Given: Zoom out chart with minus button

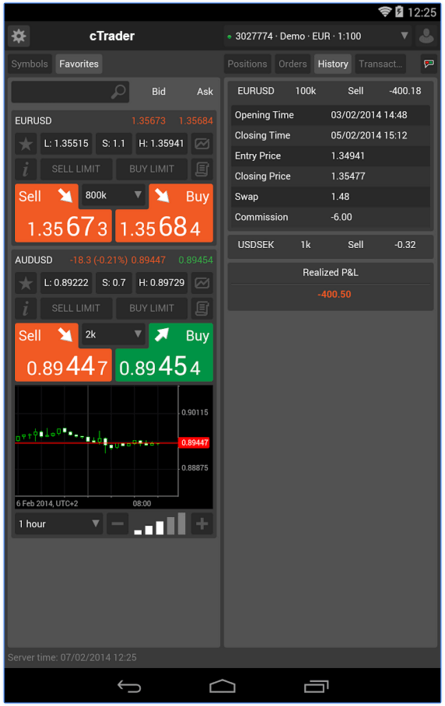Looking at the screenshot, I should point(117,524).
